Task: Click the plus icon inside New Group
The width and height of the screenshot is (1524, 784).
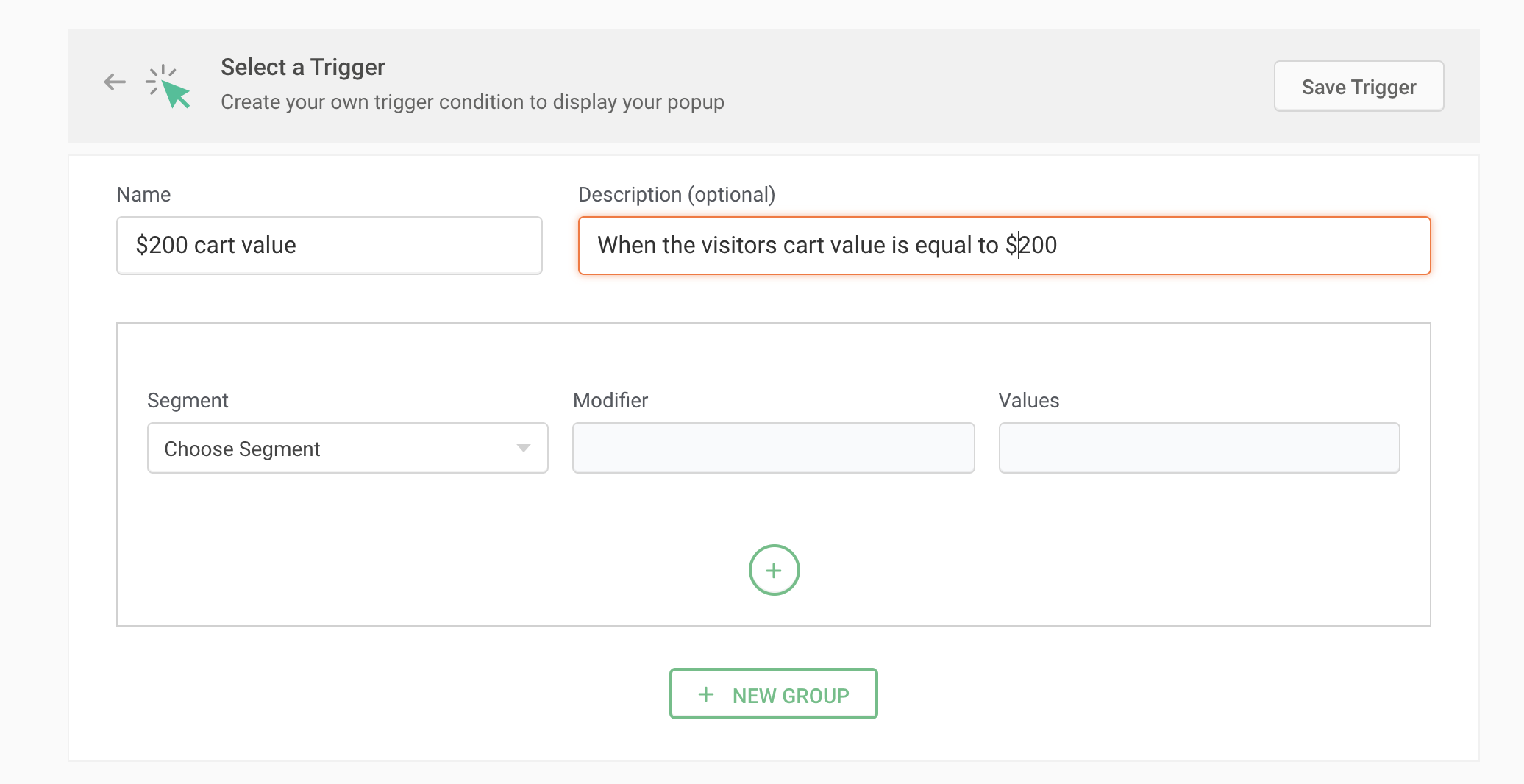Action: [x=706, y=694]
